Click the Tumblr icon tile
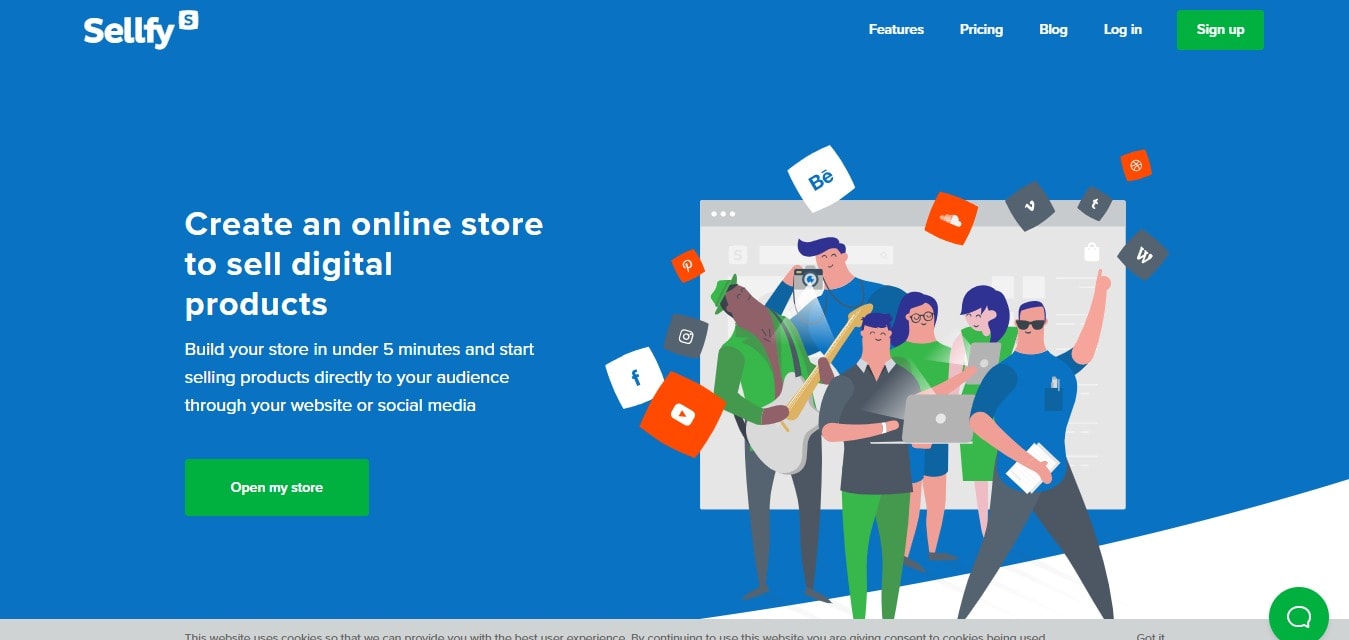The height and width of the screenshot is (640, 1349). [1095, 204]
